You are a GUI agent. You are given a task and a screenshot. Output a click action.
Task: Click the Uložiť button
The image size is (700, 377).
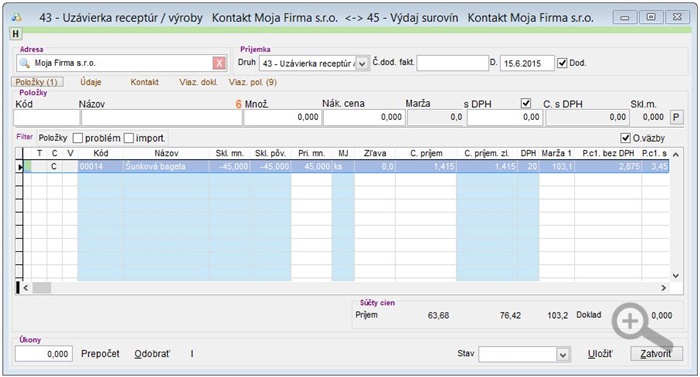click(x=600, y=354)
